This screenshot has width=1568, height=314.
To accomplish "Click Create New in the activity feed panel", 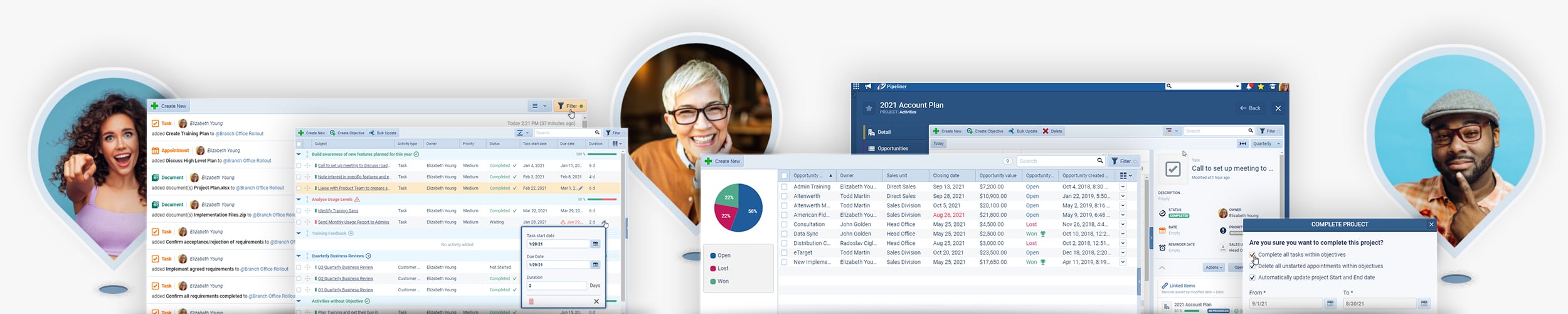I will pyautogui.click(x=169, y=106).
